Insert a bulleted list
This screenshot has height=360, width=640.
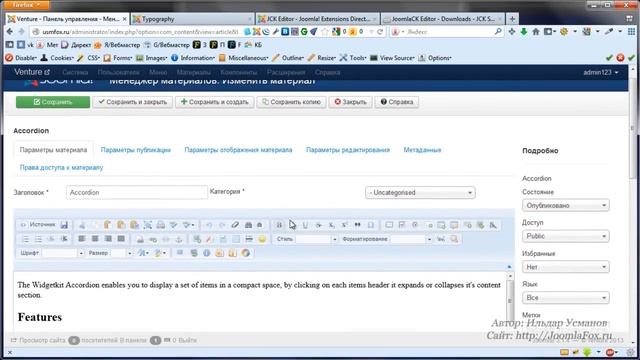[x=38, y=239]
